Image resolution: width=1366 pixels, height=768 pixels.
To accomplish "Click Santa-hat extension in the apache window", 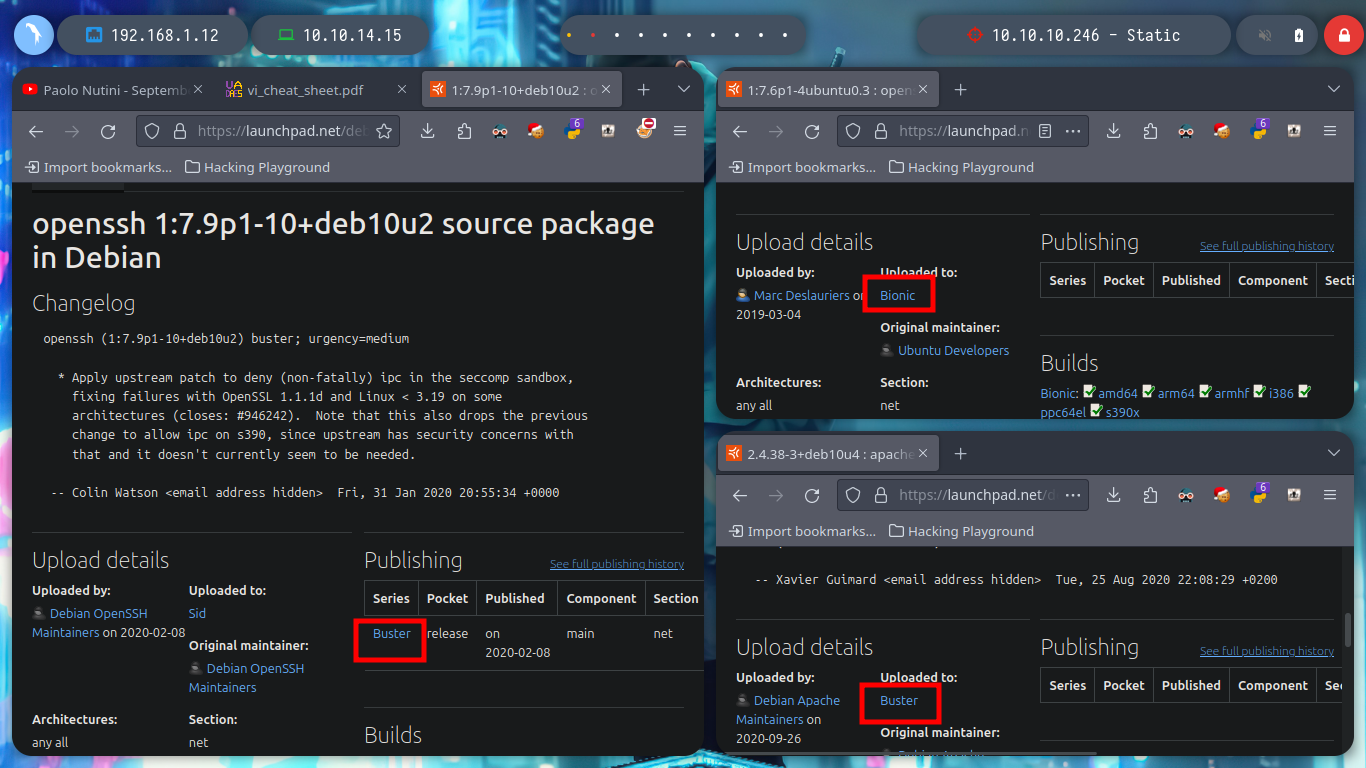I will (1222, 495).
